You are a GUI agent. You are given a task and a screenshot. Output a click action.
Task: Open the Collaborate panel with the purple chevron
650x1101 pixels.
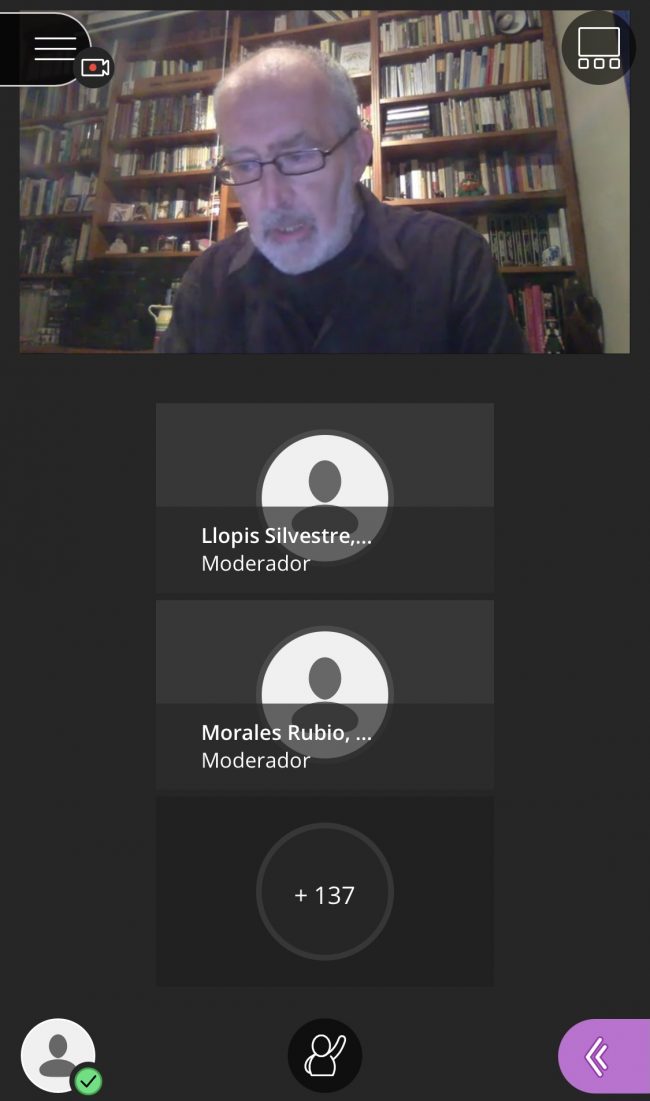(604, 1056)
